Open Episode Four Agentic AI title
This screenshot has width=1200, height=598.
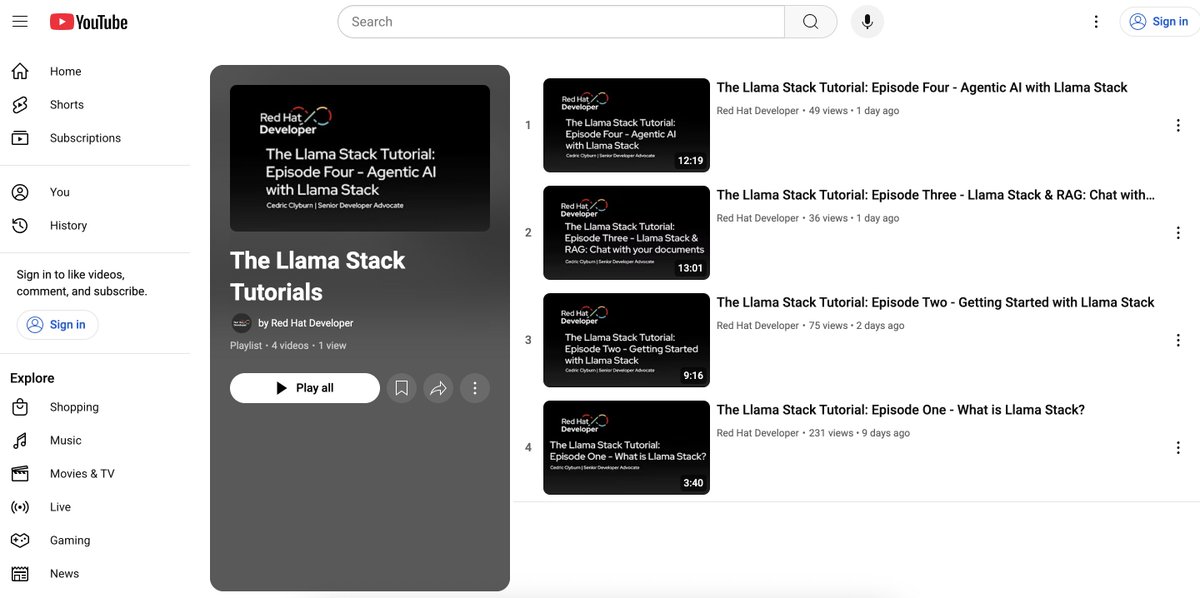coord(922,88)
